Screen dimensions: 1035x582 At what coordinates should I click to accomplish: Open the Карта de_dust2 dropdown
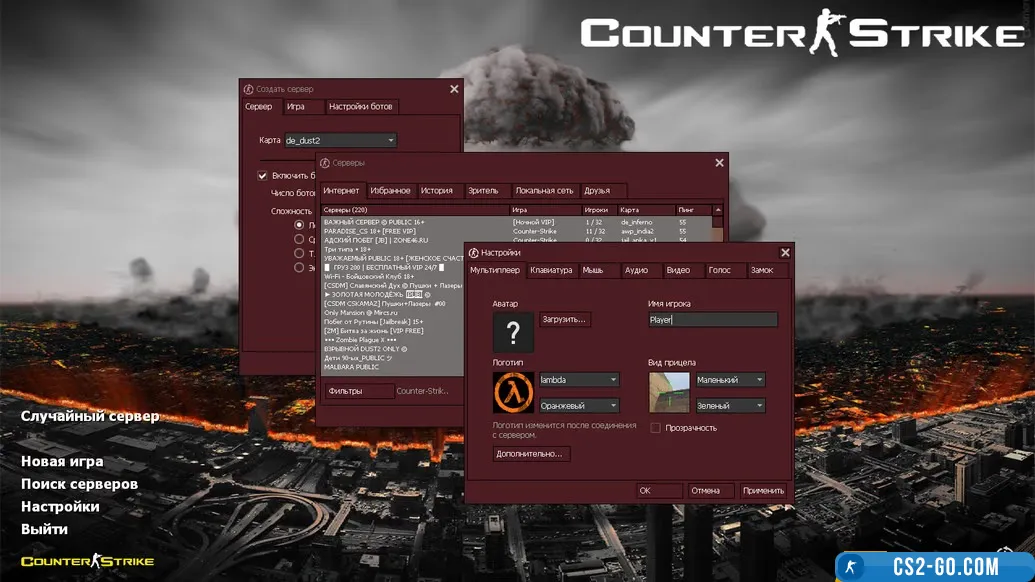340,141
